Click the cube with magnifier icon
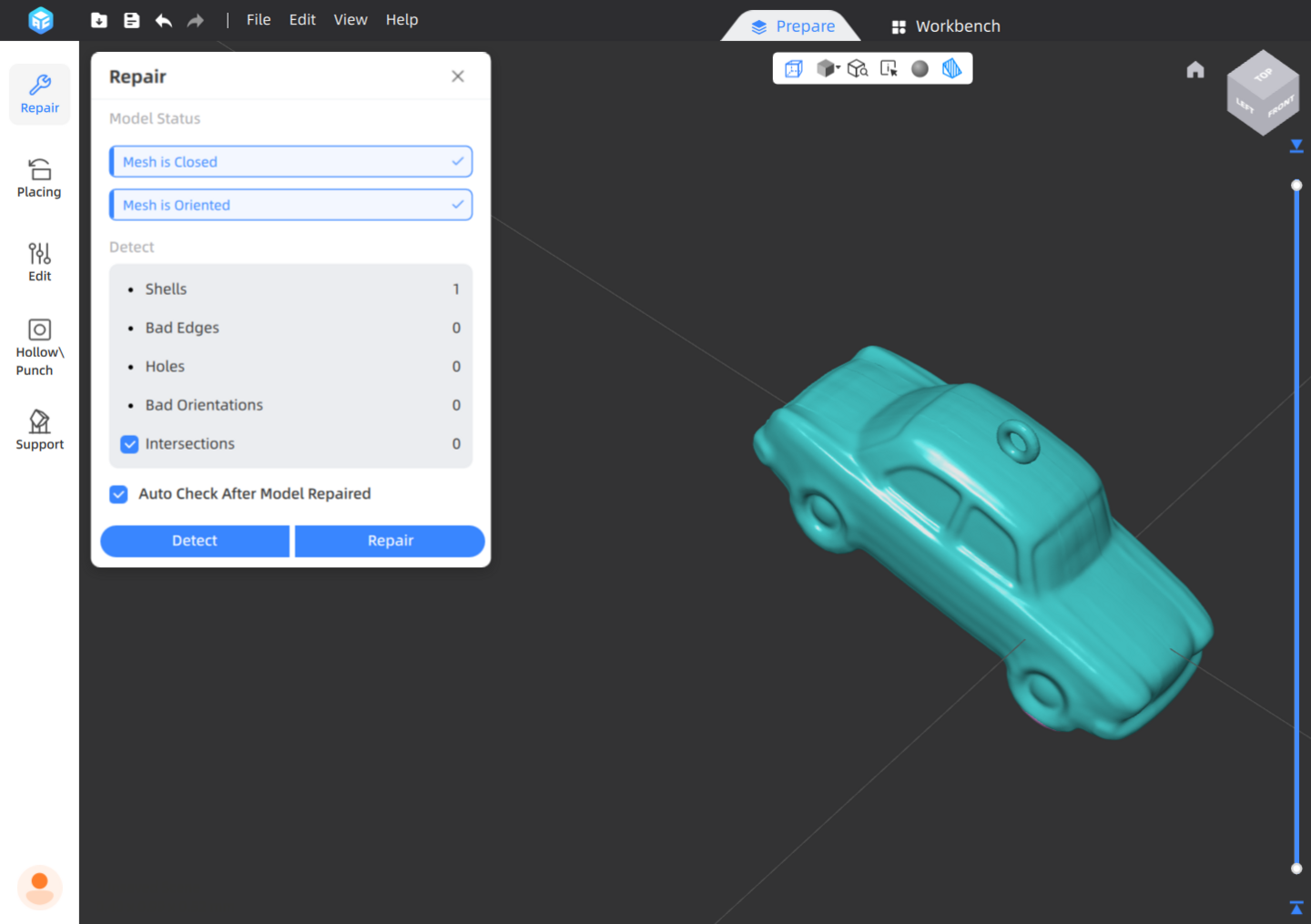The image size is (1311, 924). coord(858,68)
